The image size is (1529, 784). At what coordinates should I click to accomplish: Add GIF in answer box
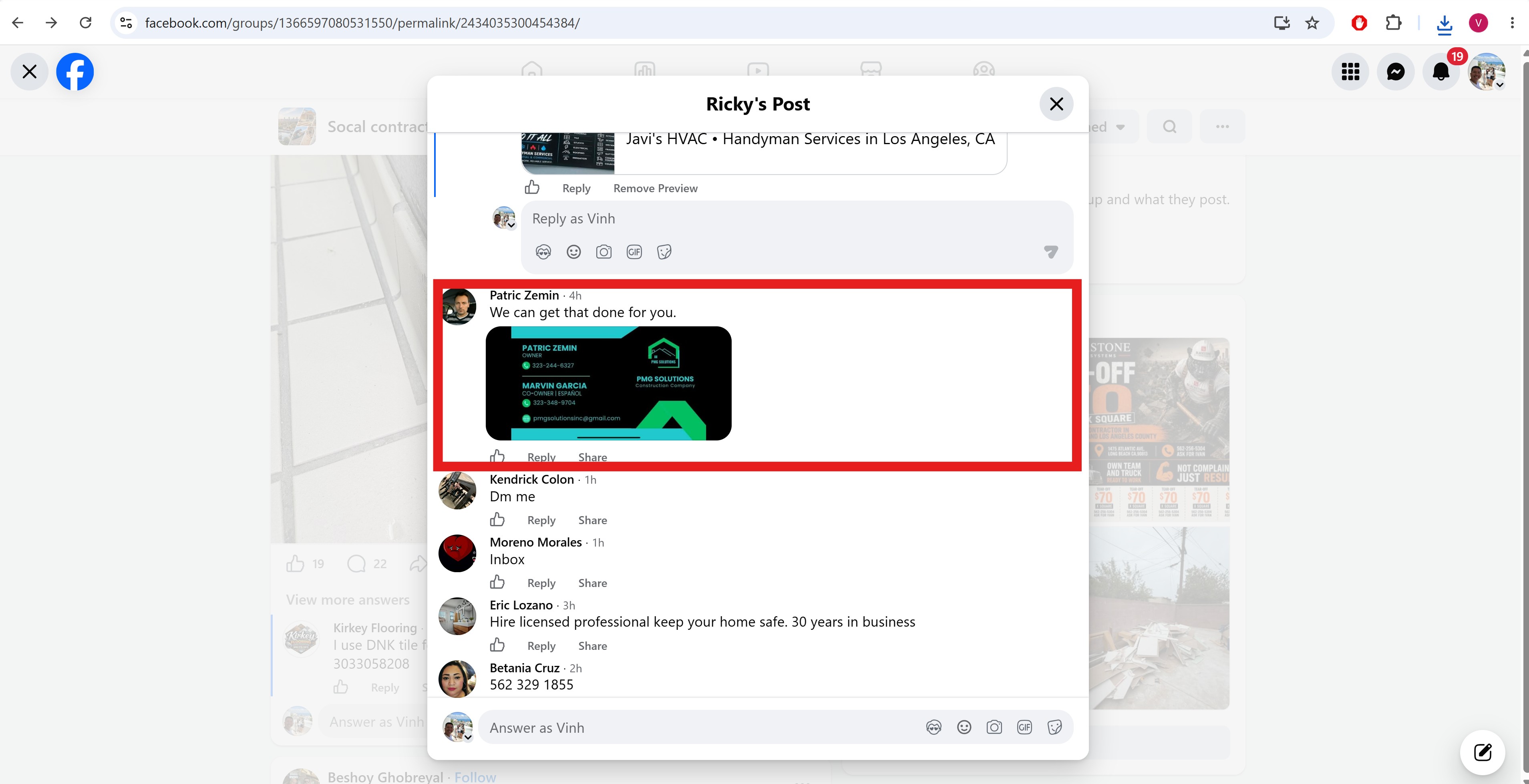1024,728
